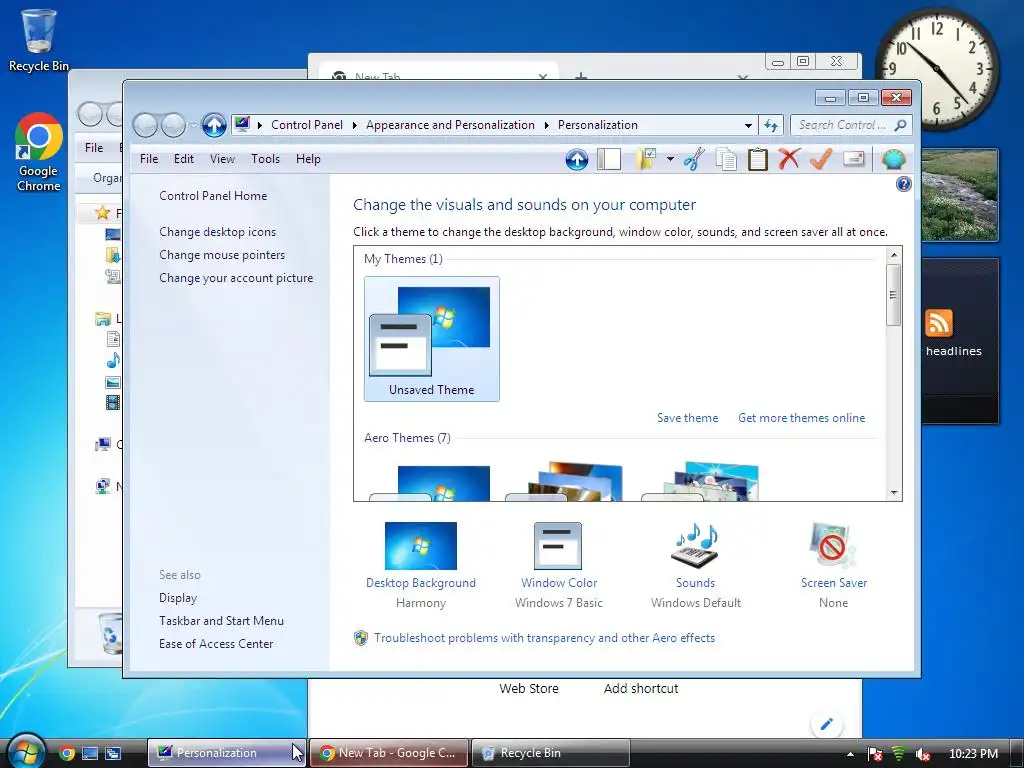
Task: Click the Action Center flag tray icon
Action: (875, 754)
